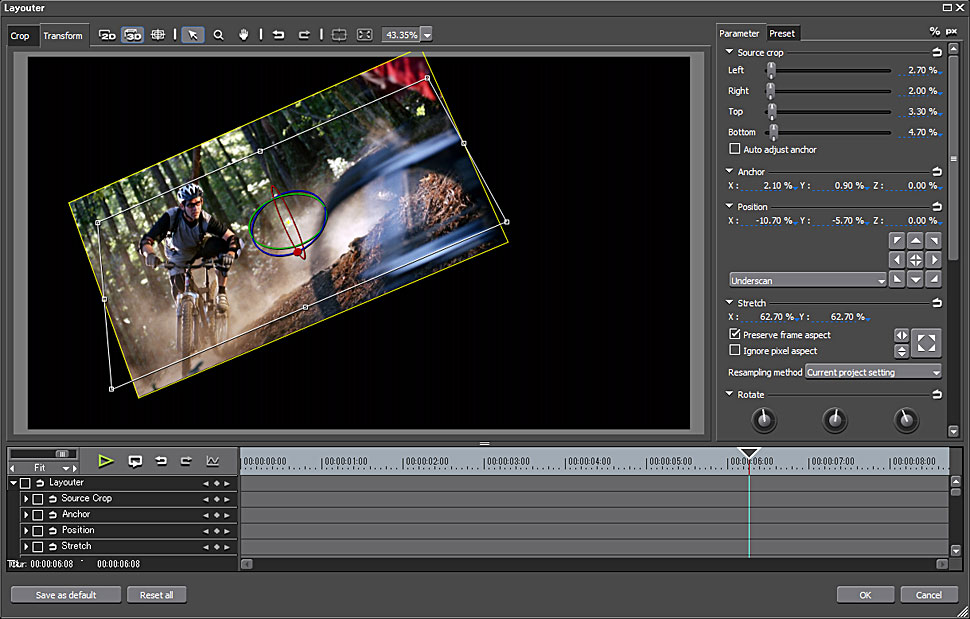The width and height of the screenshot is (970, 619).
Task: Enable 2D mode icon in toolbar
Action: (x=108, y=35)
